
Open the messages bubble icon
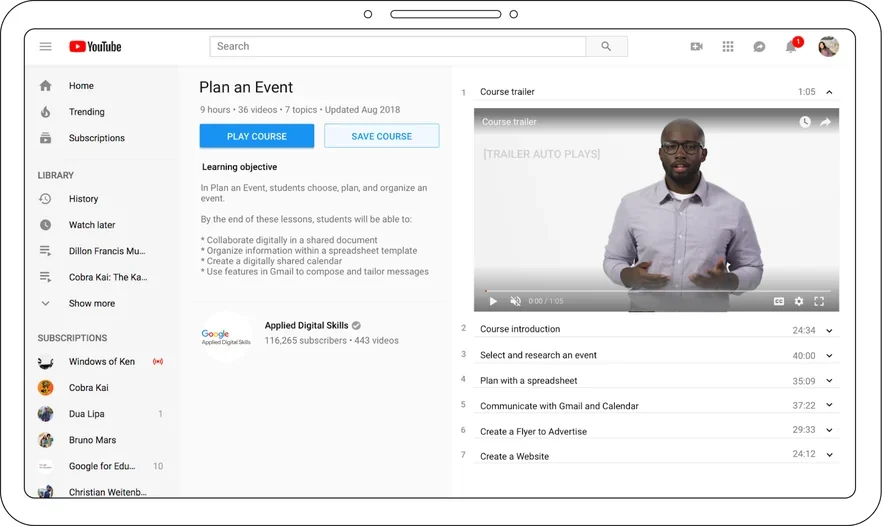tap(759, 47)
